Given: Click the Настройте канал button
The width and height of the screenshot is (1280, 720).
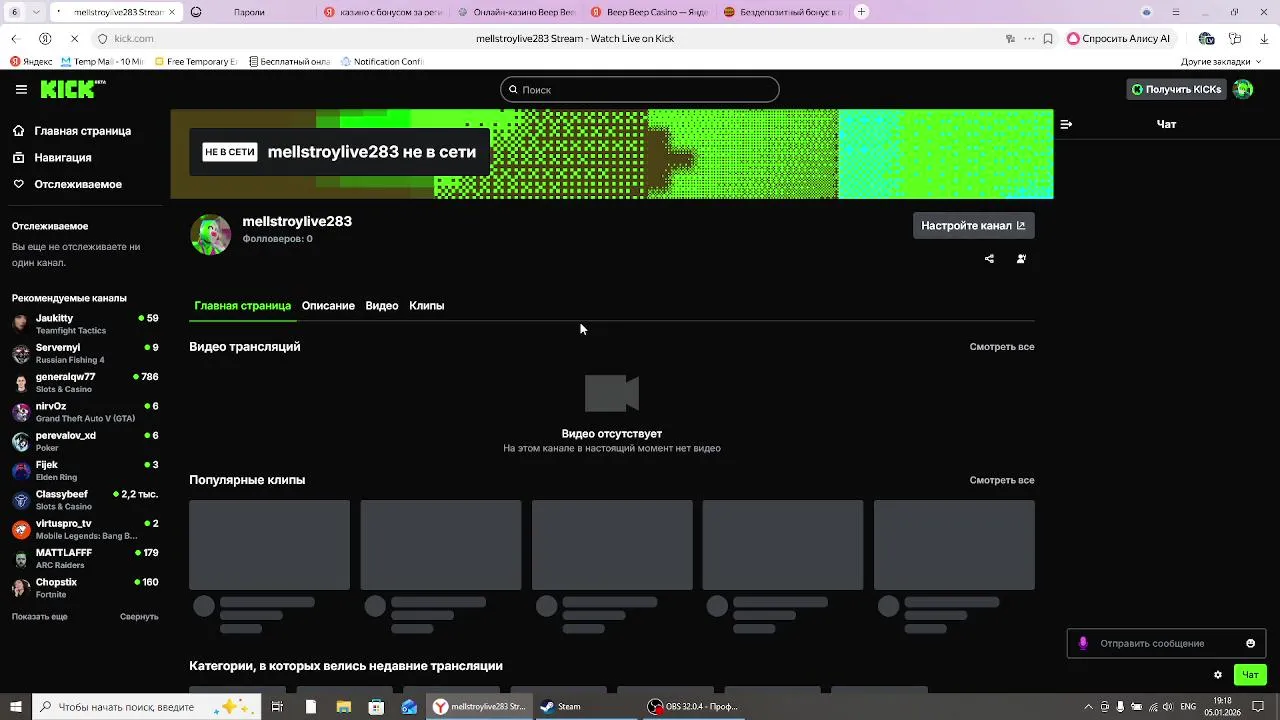Looking at the screenshot, I should [x=973, y=226].
